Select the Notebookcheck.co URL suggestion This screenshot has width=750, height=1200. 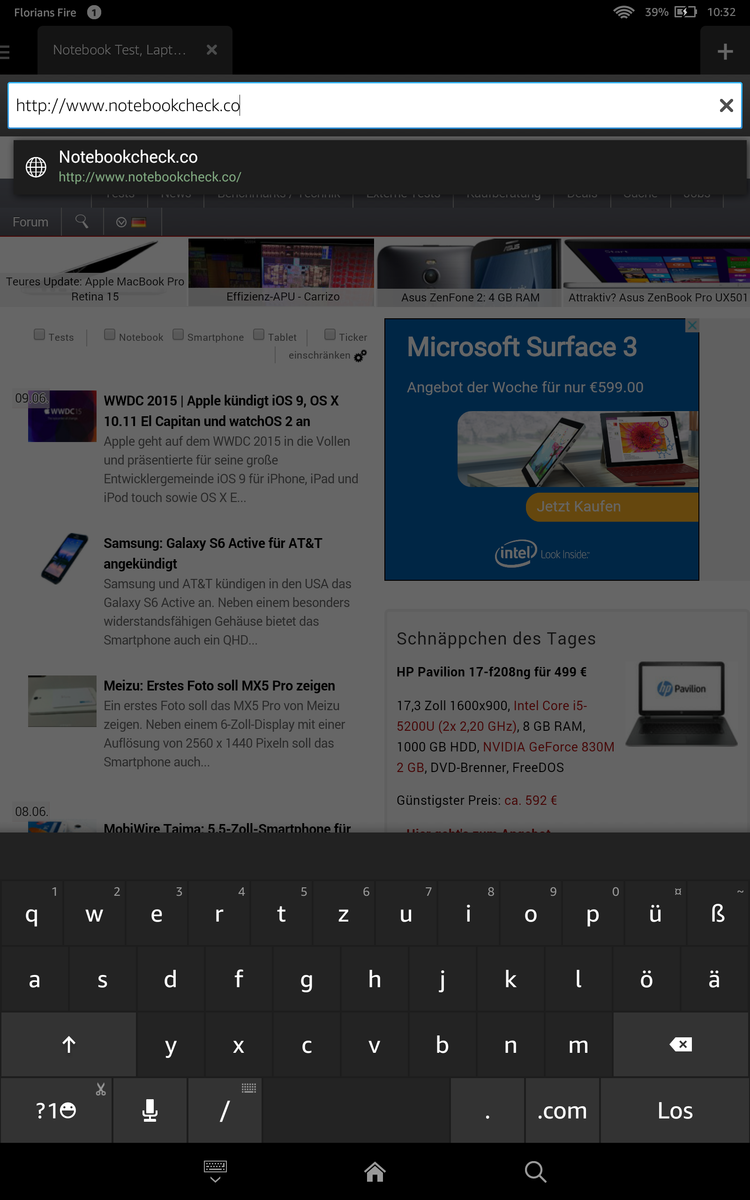[x=380, y=167]
